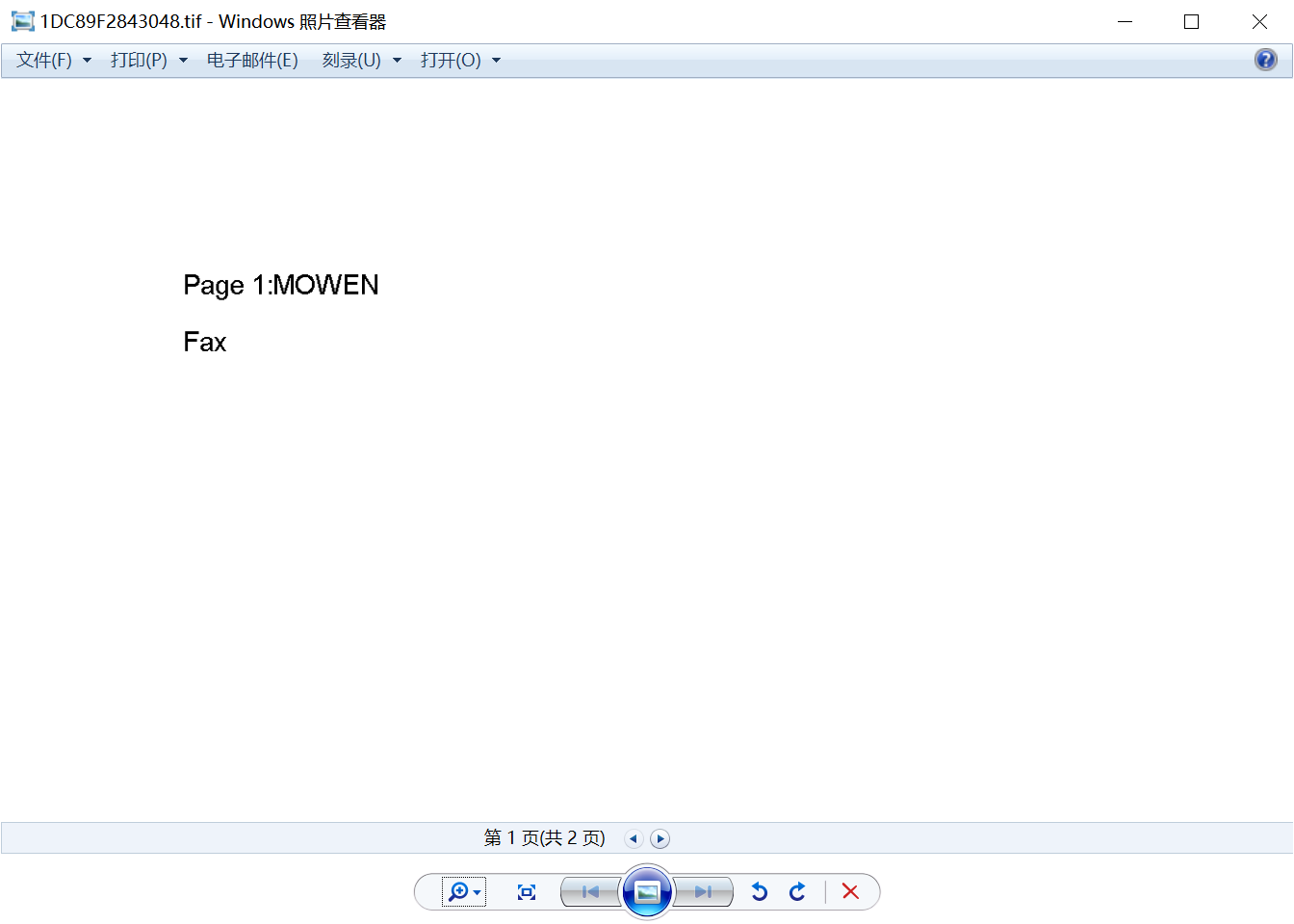Open the zoom magnifier control
The image size is (1294, 924).
[x=459, y=892]
